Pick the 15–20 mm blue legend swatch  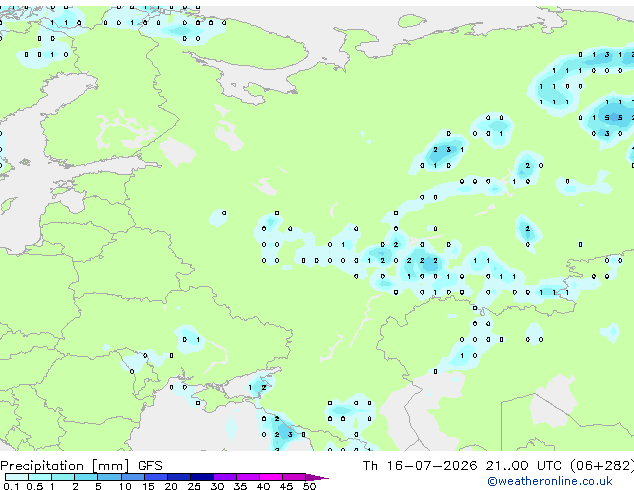155,477
